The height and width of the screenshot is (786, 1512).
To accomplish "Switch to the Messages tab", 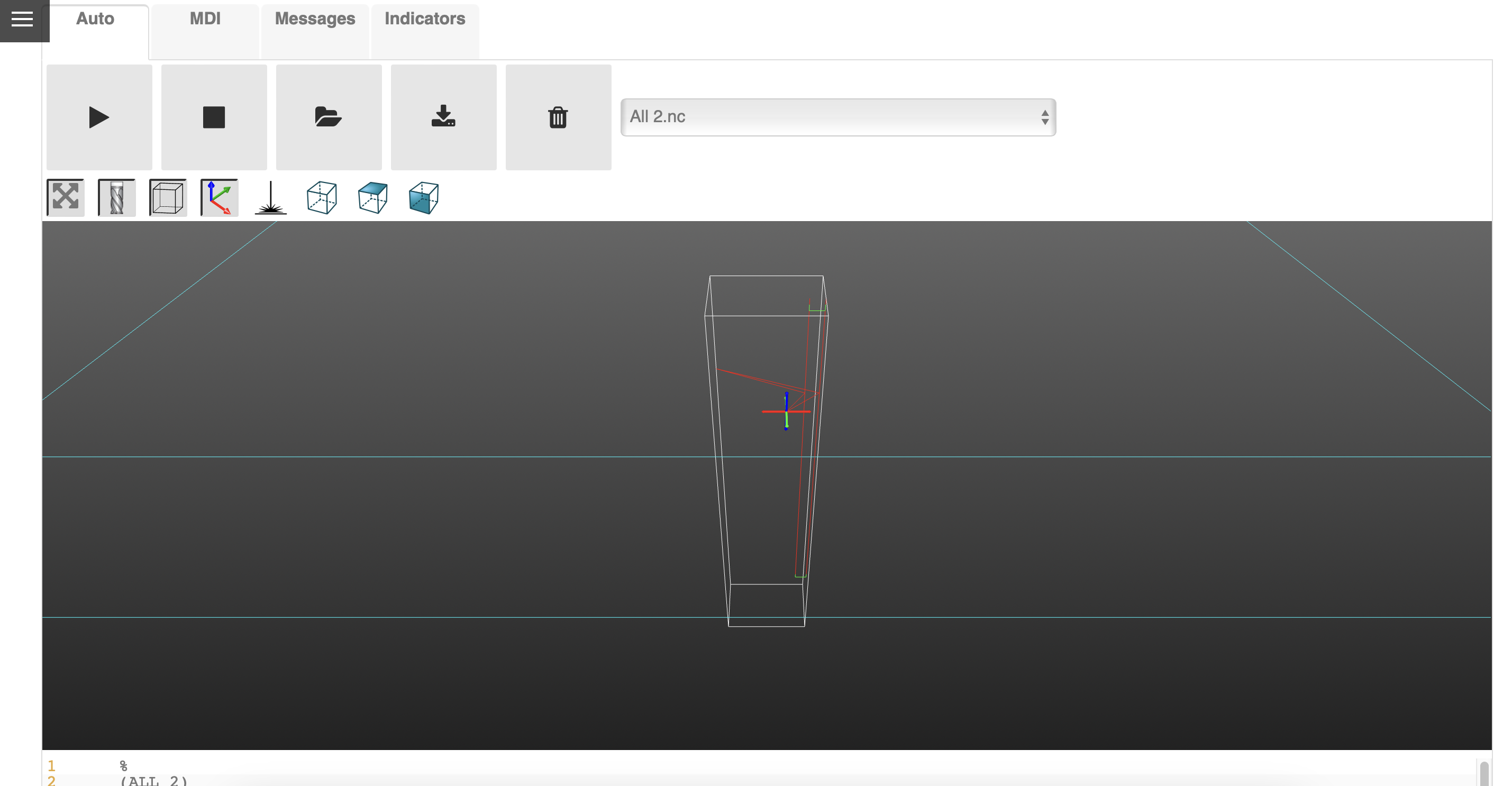I will pos(315,20).
